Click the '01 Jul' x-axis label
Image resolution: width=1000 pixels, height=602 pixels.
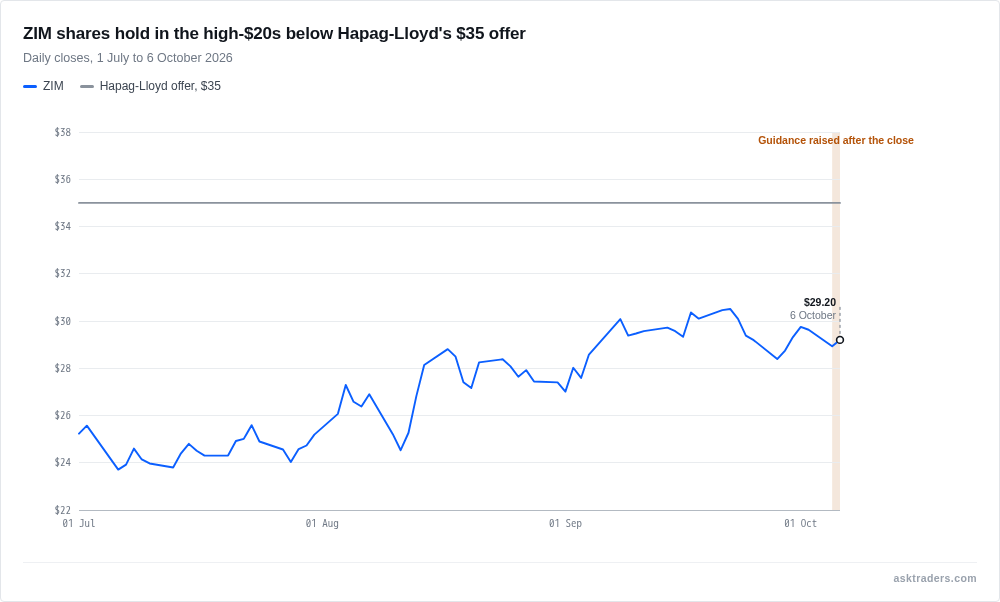coord(78,524)
